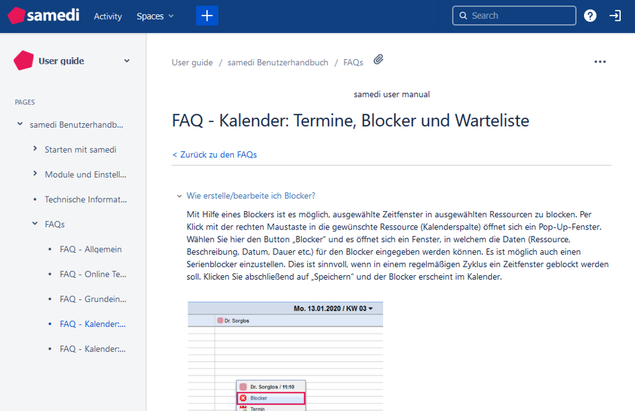Focus the Search input field

(x=514, y=16)
